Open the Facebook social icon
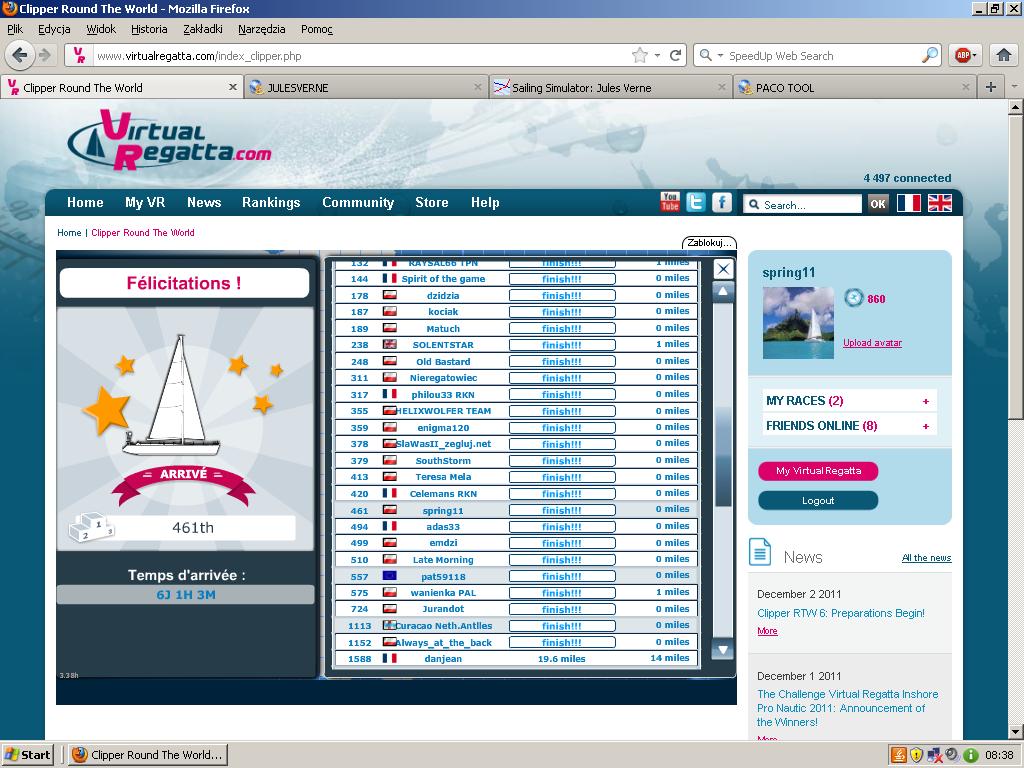 pos(721,202)
